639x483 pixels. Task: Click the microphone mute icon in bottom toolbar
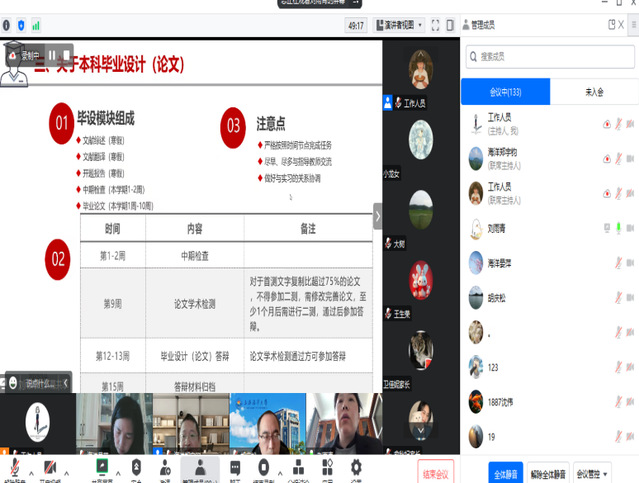click(15, 467)
